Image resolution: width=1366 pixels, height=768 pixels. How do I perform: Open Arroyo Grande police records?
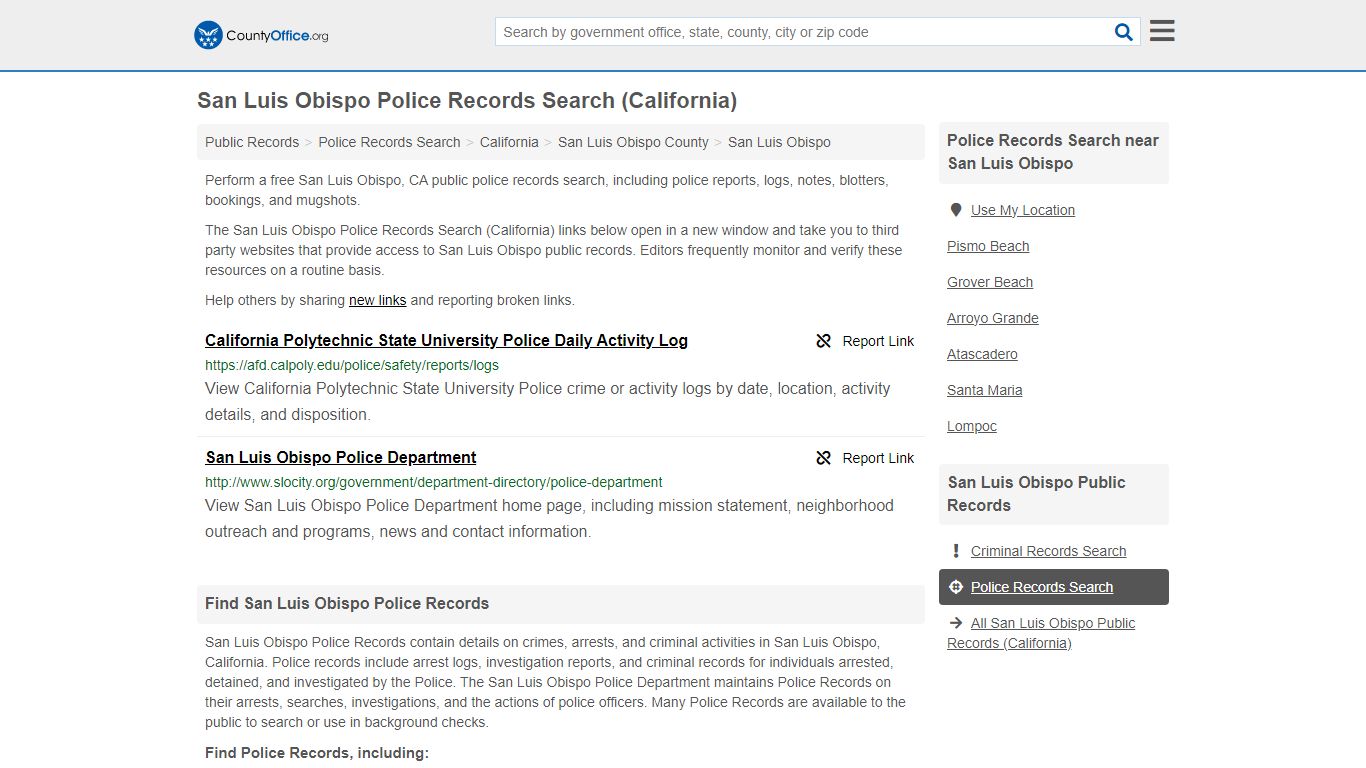tap(993, 318)
